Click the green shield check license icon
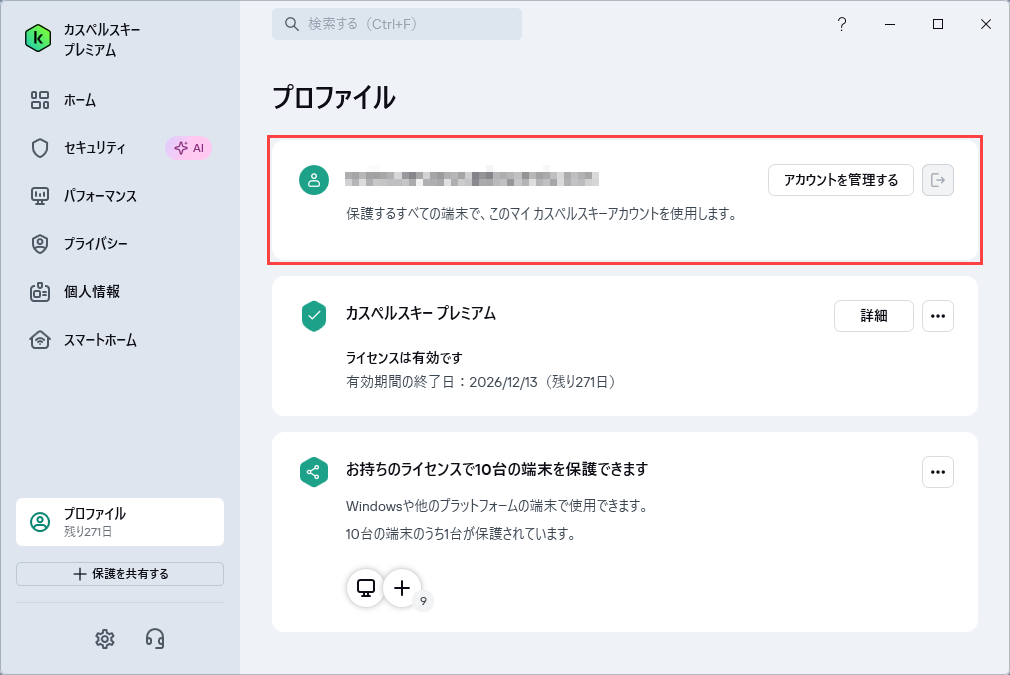1010x675 pixels. tap(314, 316)
